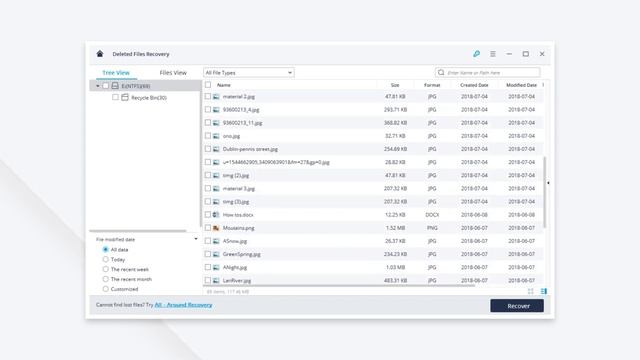Click the timg (3).jpg file icon
The height and width of the screenshot is (360, 640).
click(x=216, y=201)
